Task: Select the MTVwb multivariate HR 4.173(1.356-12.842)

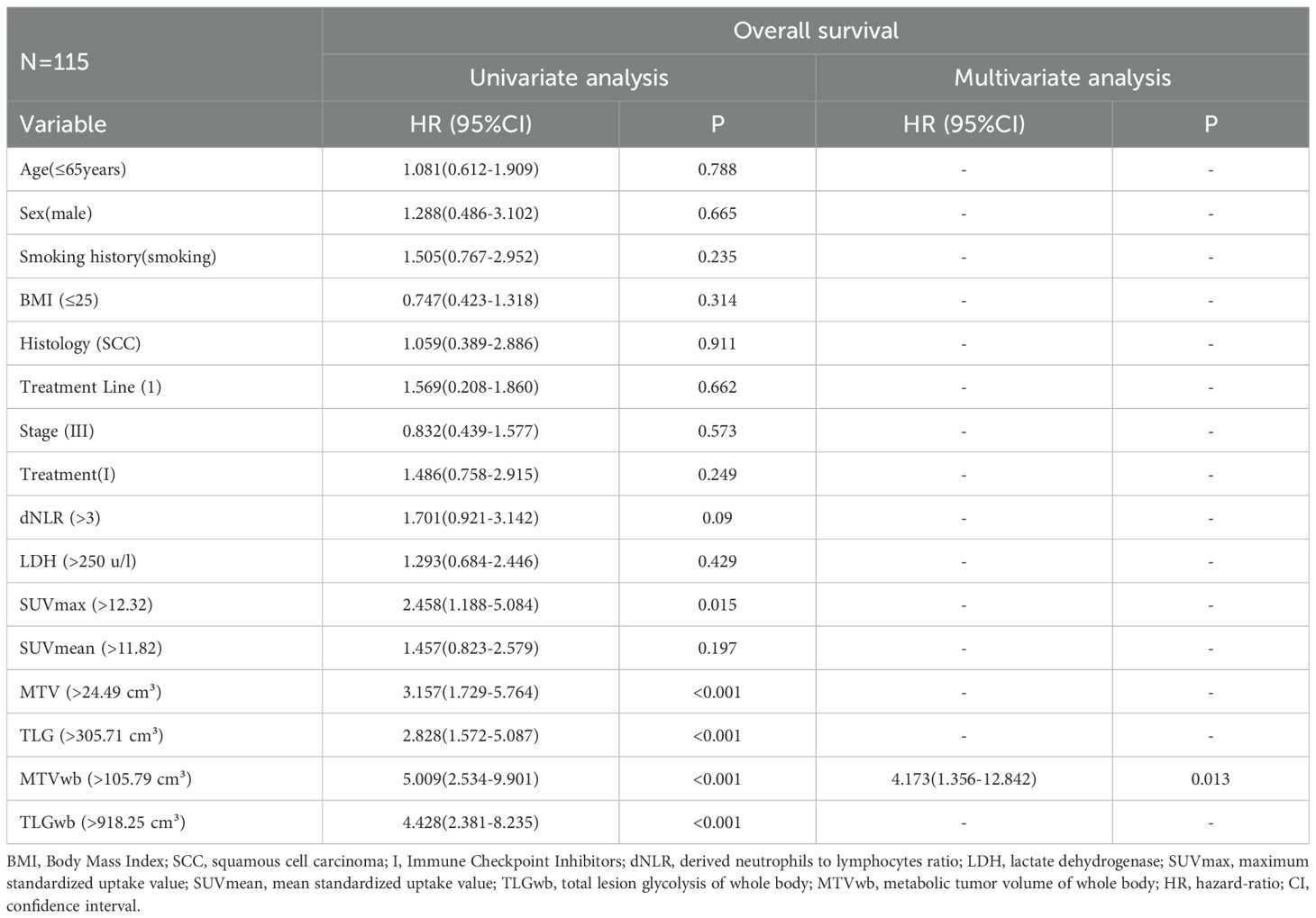Action: pyautogui.click(x=964, y=778)
